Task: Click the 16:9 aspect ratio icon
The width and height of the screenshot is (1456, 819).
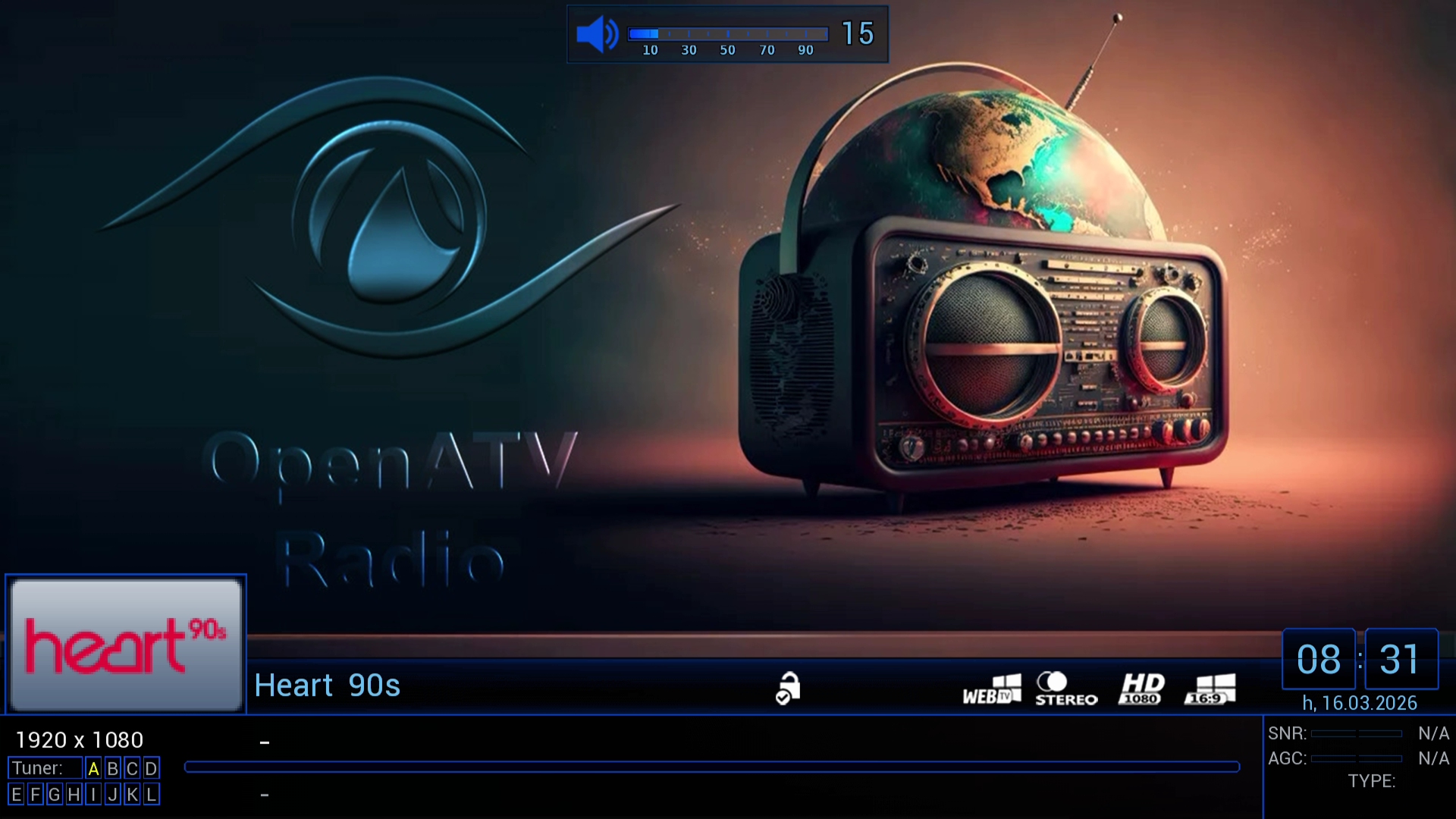Action: point(1210,689)
